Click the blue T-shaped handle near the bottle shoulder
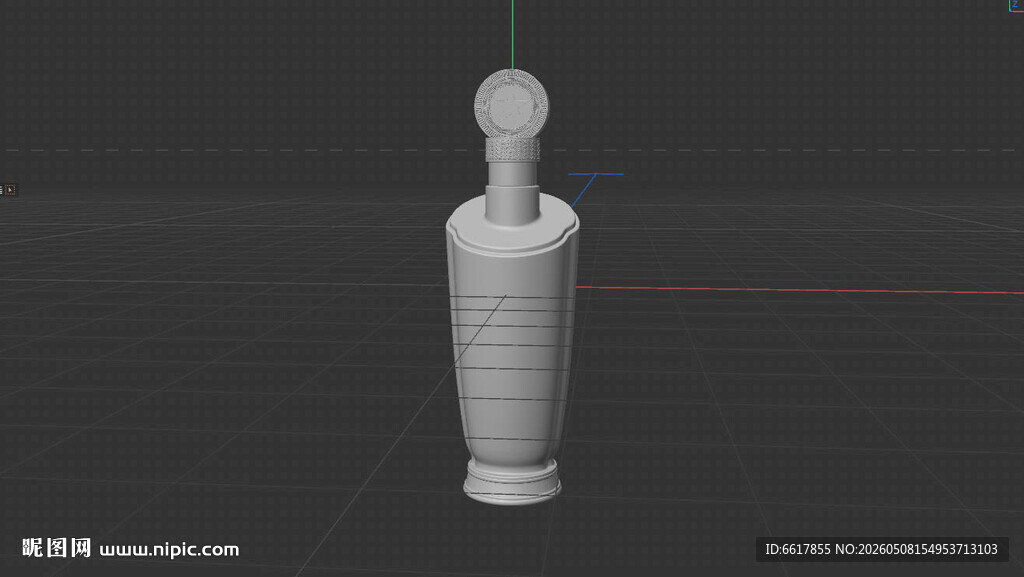 pyautogui.click(x=595, y=189)
